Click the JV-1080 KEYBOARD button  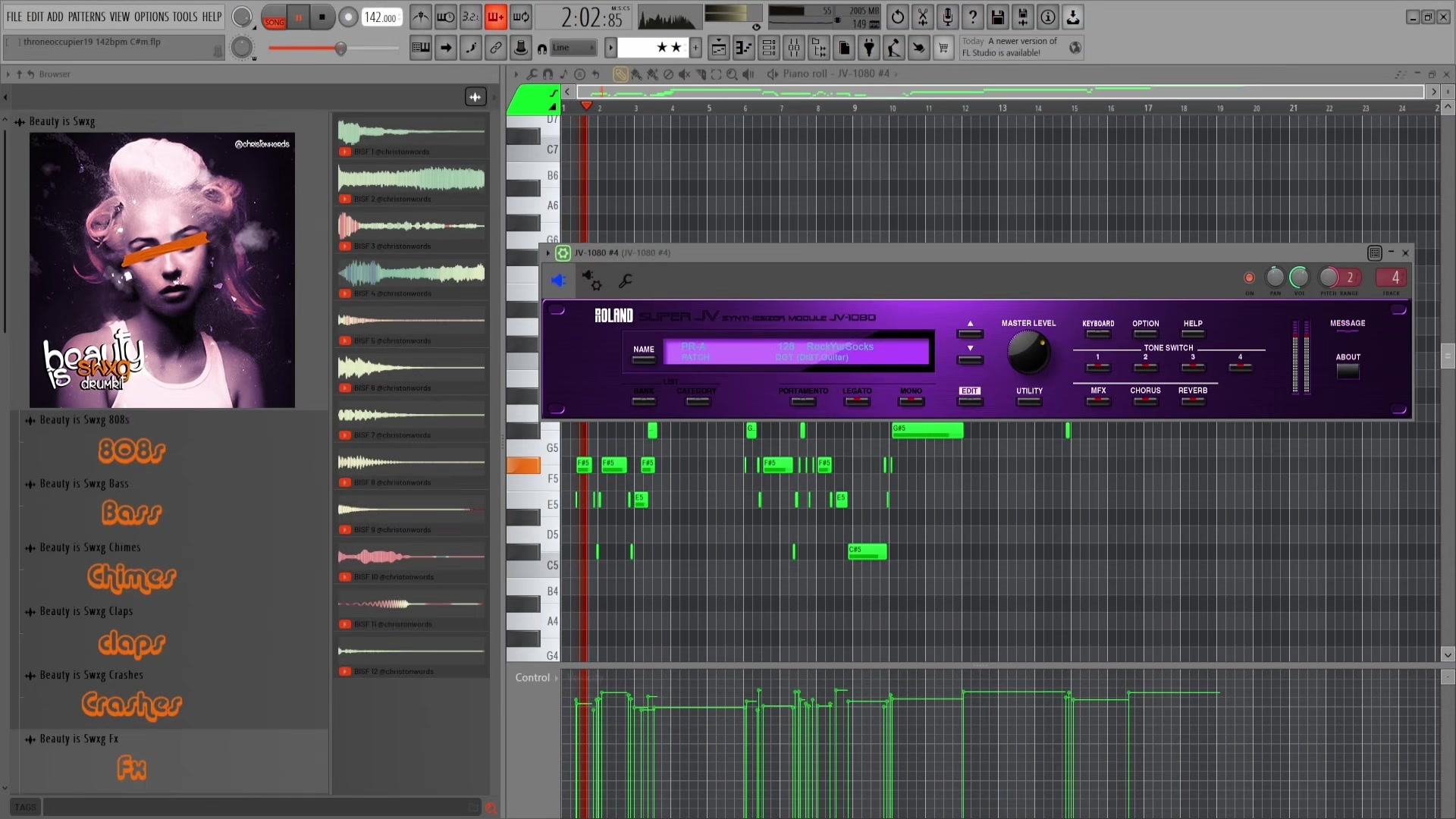coord(1098,334)
